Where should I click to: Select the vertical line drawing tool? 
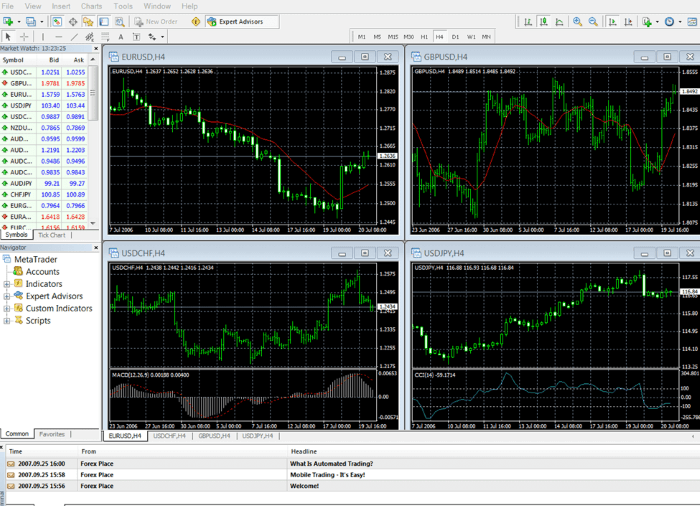[x=43, y=37]
